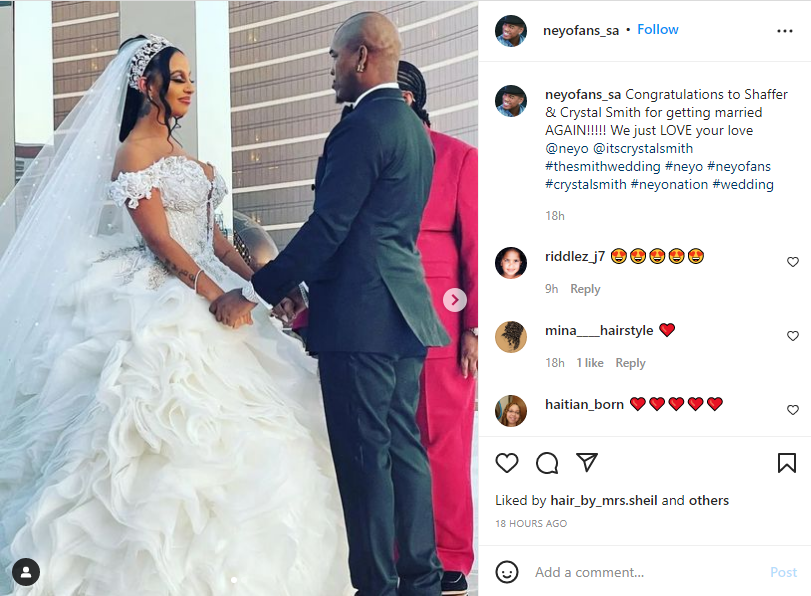The height and width of the screenshot is (596, 811).
Task: Reply to mina___hairstyle's comment
Action: click(x=630, y=363)
